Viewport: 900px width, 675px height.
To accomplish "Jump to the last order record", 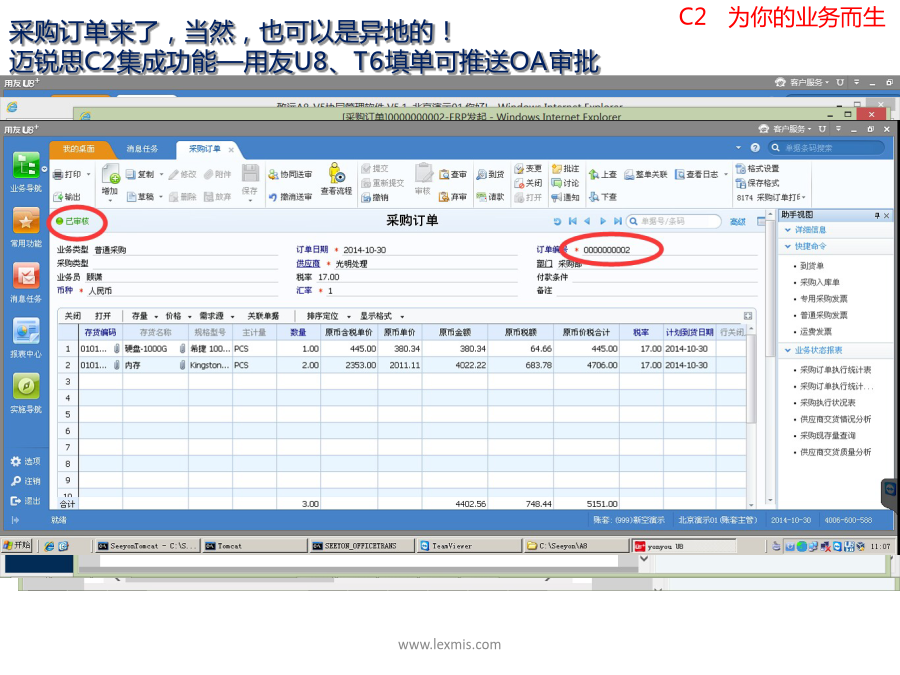I will pos(618,221).
